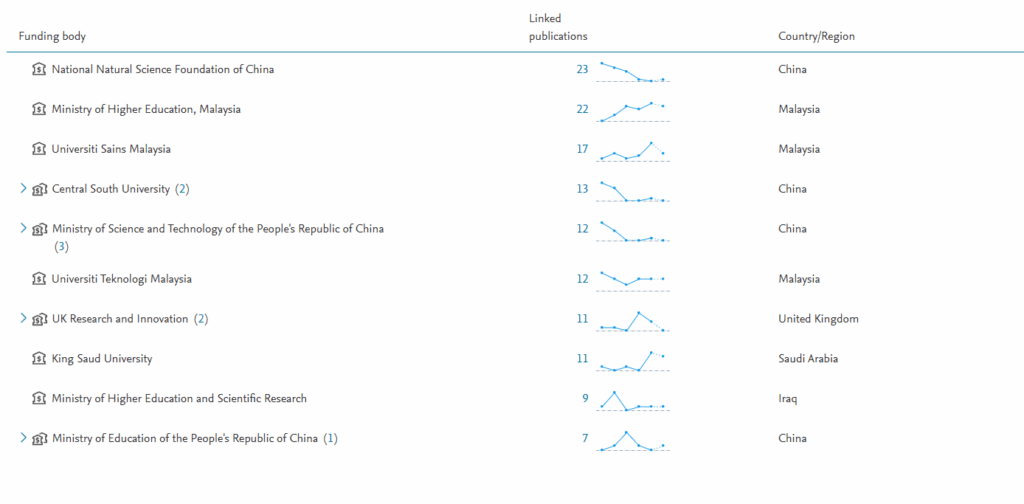Sort by Funding body column header
The image size is (1024, 504).
point(52,36)
